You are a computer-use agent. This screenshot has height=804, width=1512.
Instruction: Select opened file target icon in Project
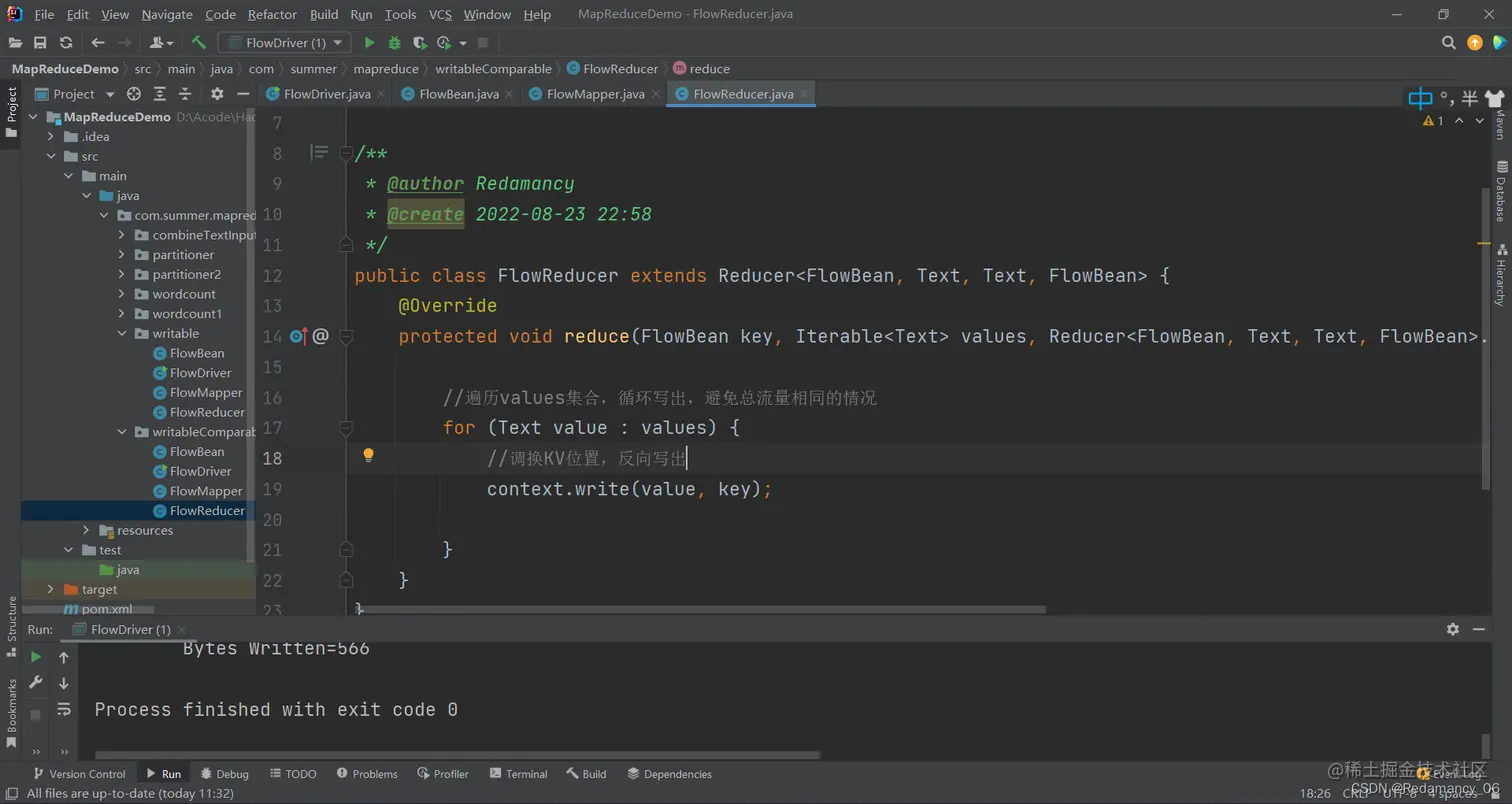pyautogui.click(x=134, y=94)
